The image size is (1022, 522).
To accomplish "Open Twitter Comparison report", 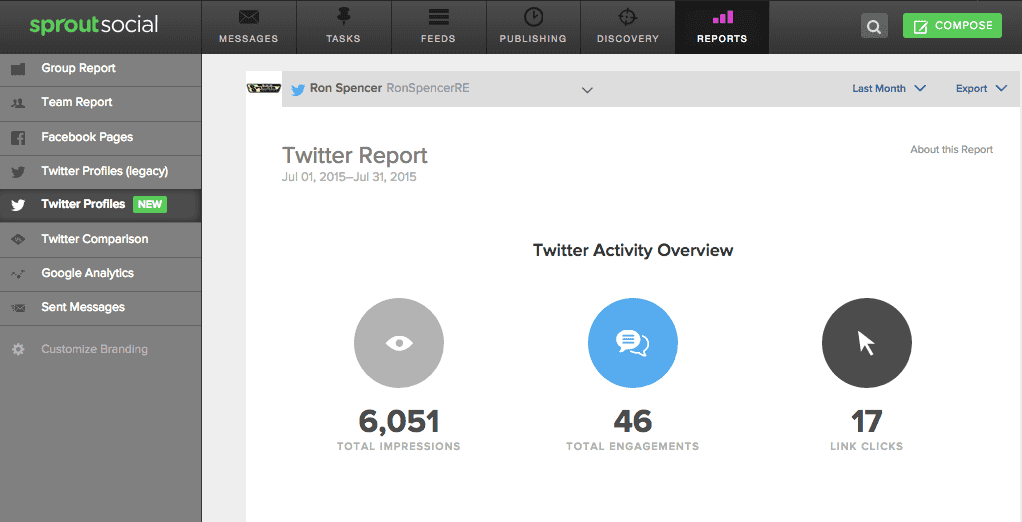I will [100, 239].
